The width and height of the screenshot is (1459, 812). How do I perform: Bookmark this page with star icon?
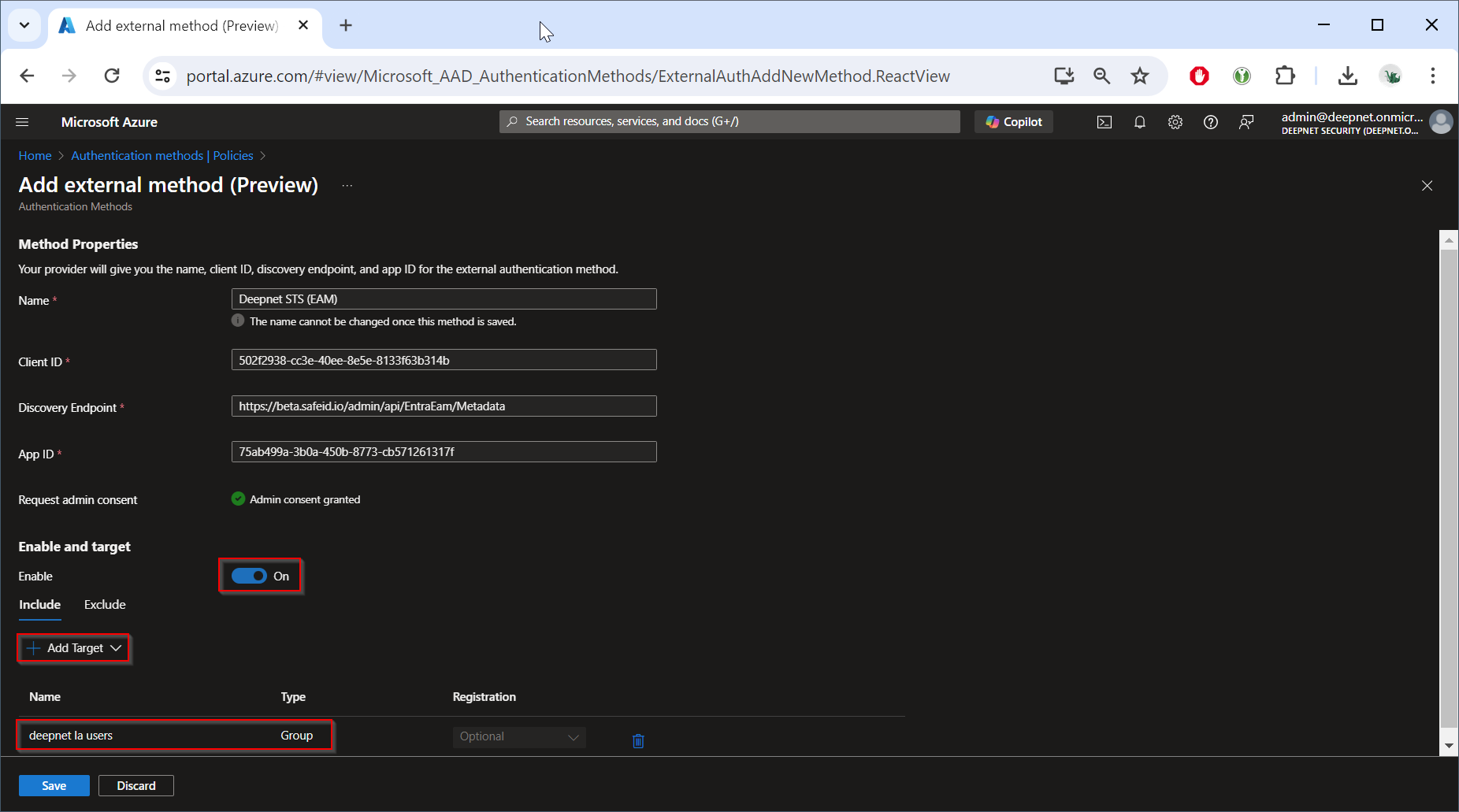[x=1140, y=76]
